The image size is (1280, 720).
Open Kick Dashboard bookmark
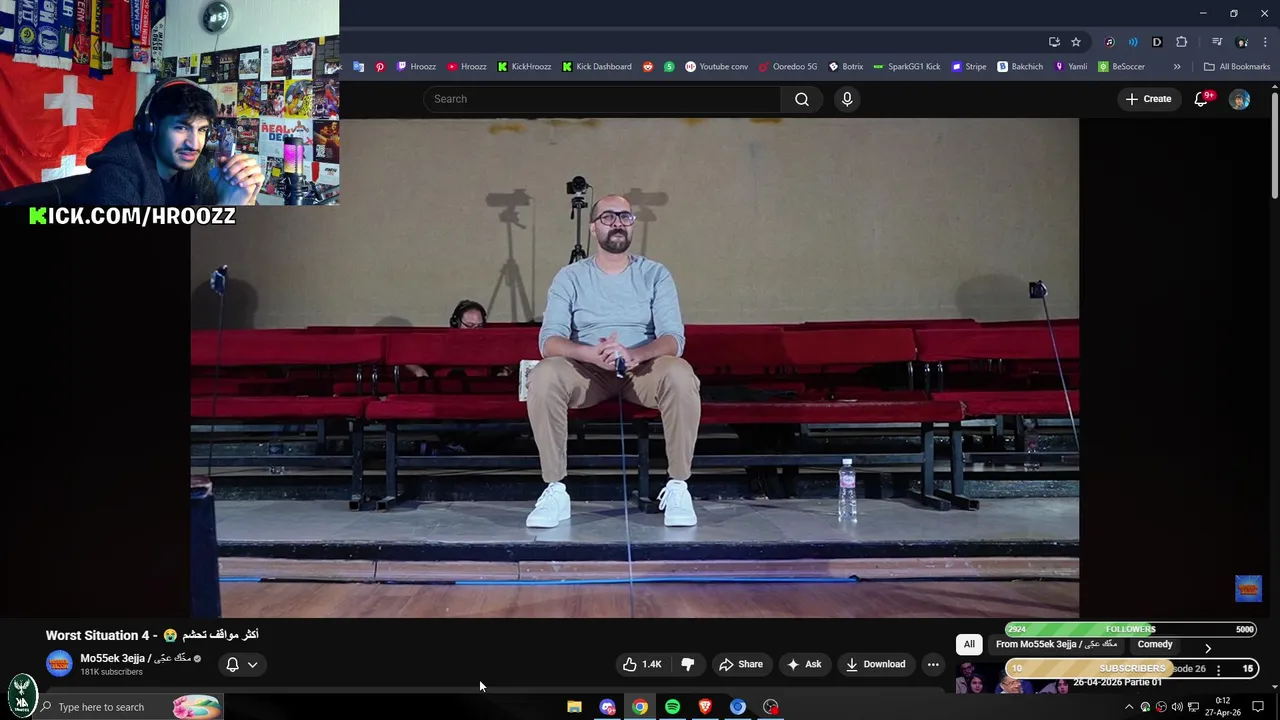tap(597, 67)
